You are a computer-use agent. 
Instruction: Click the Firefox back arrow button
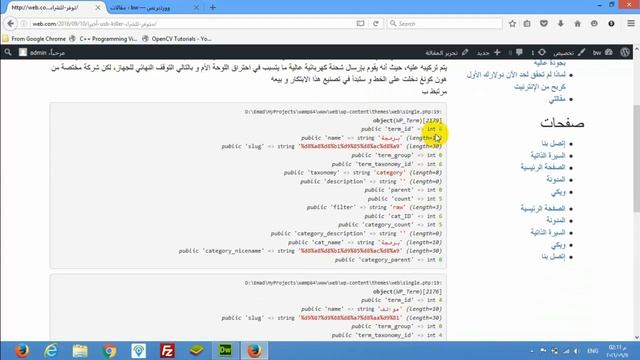pos(11,24)
